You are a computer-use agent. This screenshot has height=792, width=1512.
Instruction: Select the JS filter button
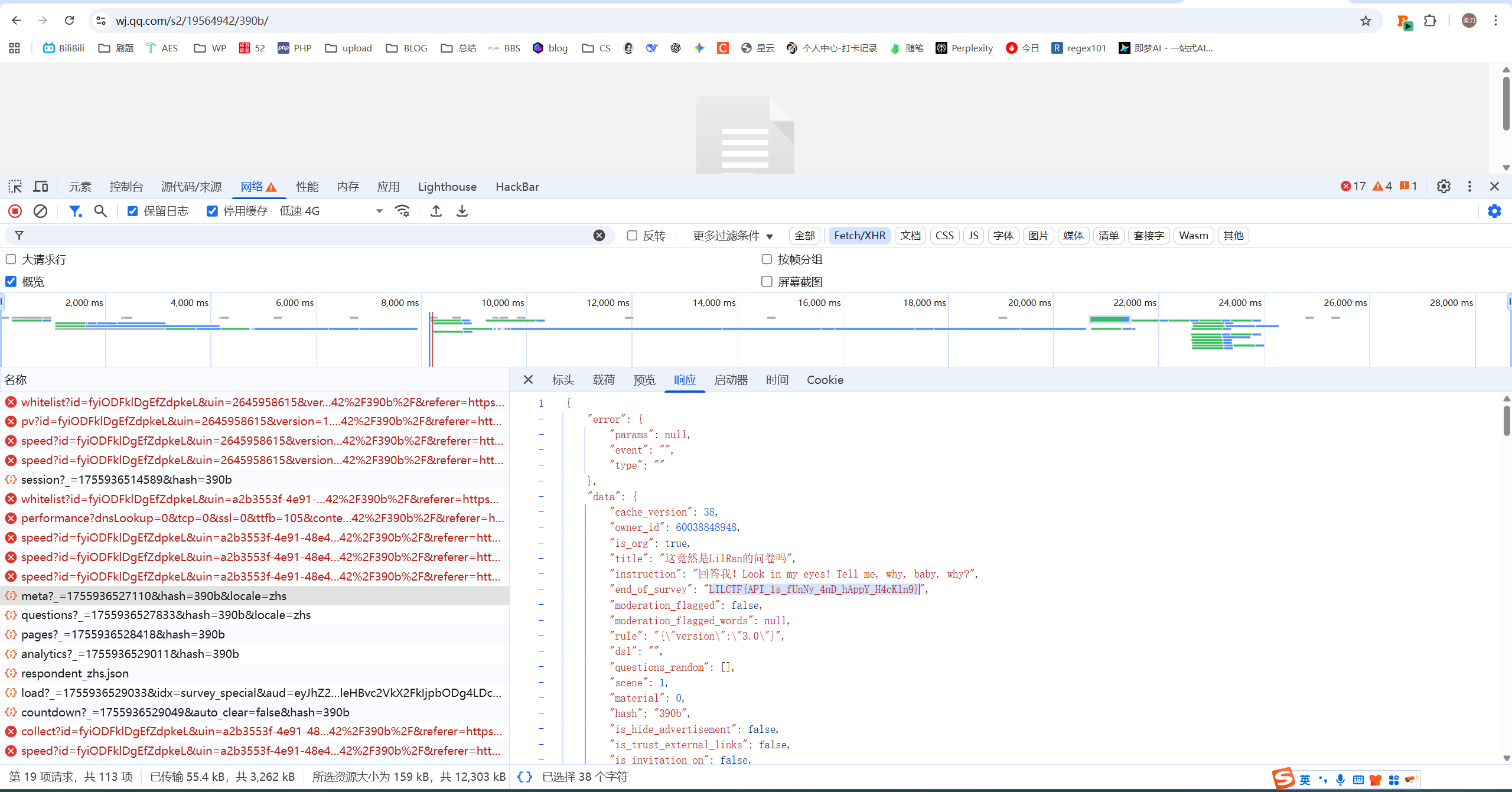click(x=973, y=236)
